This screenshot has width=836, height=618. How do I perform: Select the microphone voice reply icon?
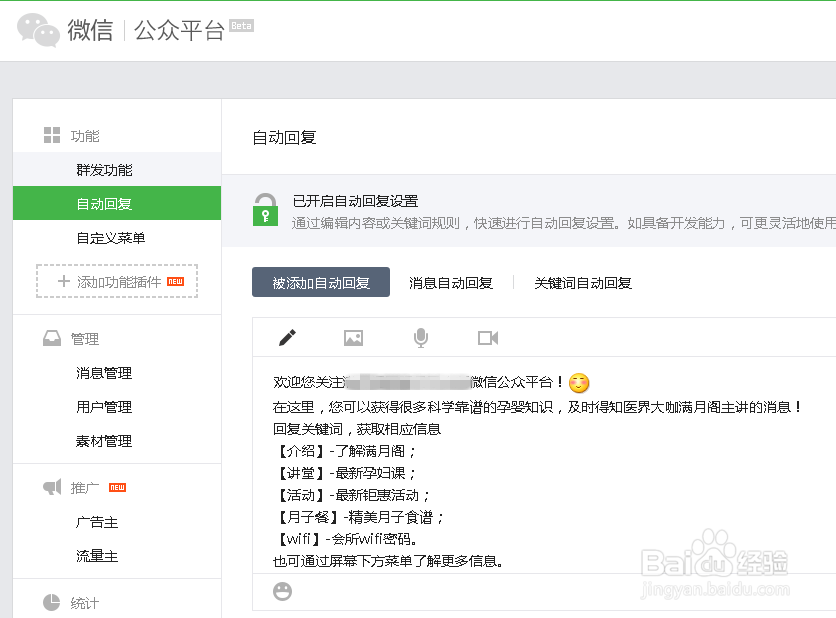tap(420, 338)
